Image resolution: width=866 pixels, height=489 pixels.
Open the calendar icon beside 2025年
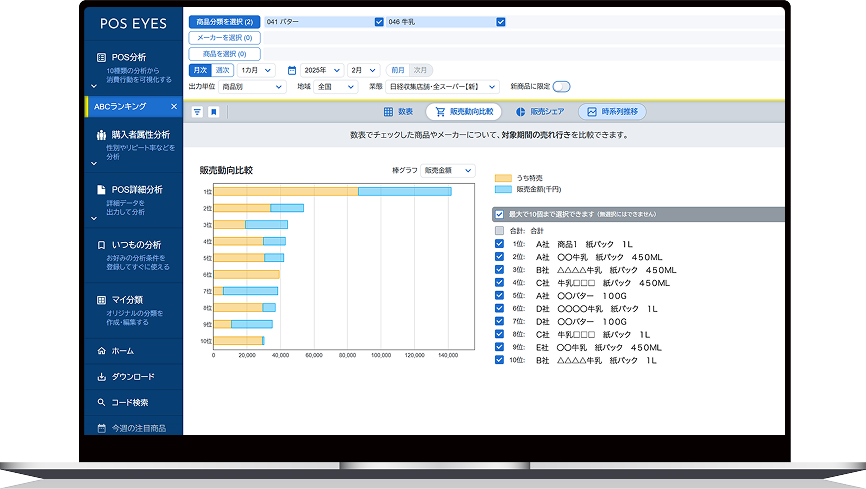pyautogui.click(x=292, y=71)
